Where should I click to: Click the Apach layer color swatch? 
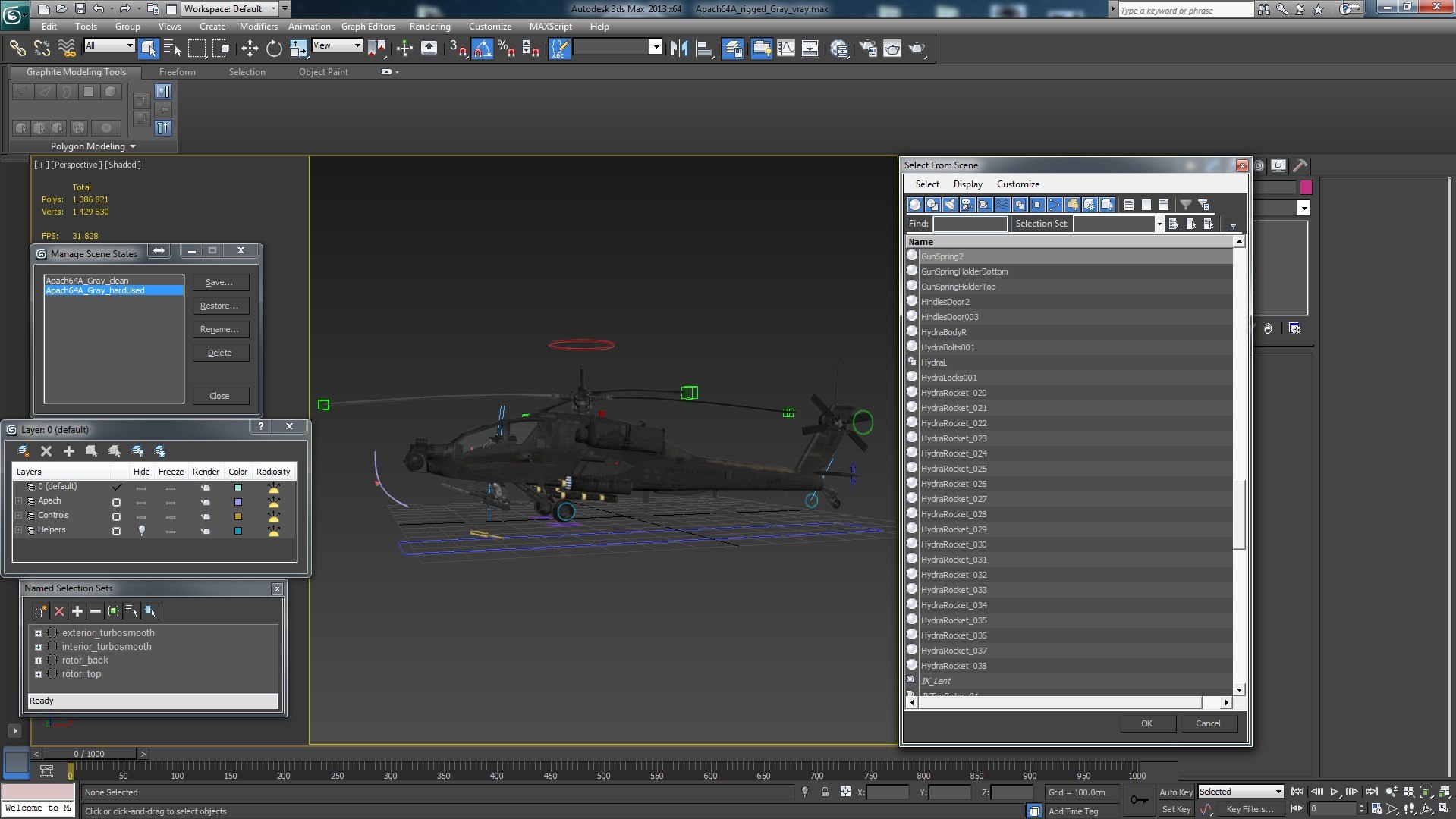(237, 502)
